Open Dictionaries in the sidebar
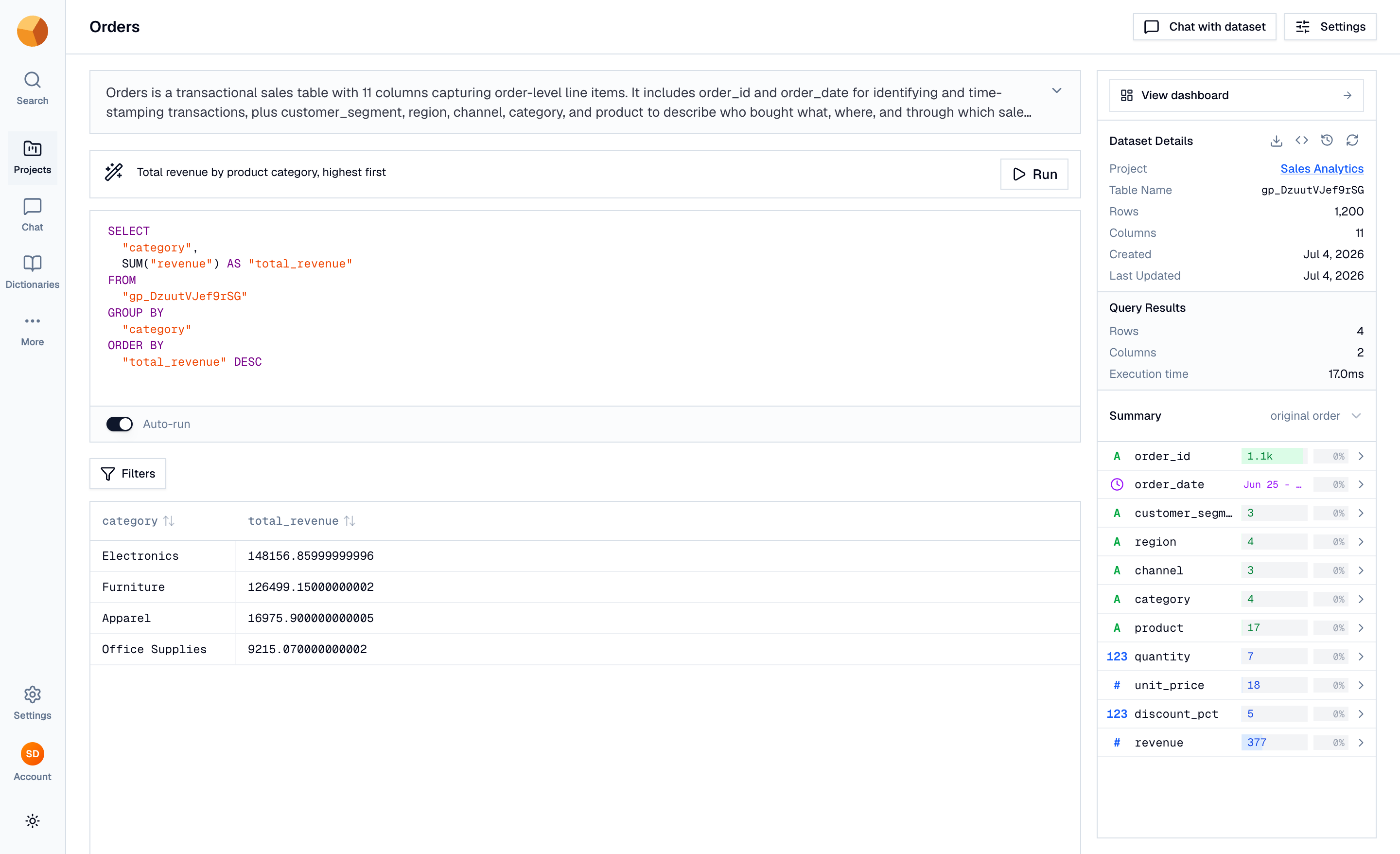This screenshot has width=1400, height=854. 33,272
